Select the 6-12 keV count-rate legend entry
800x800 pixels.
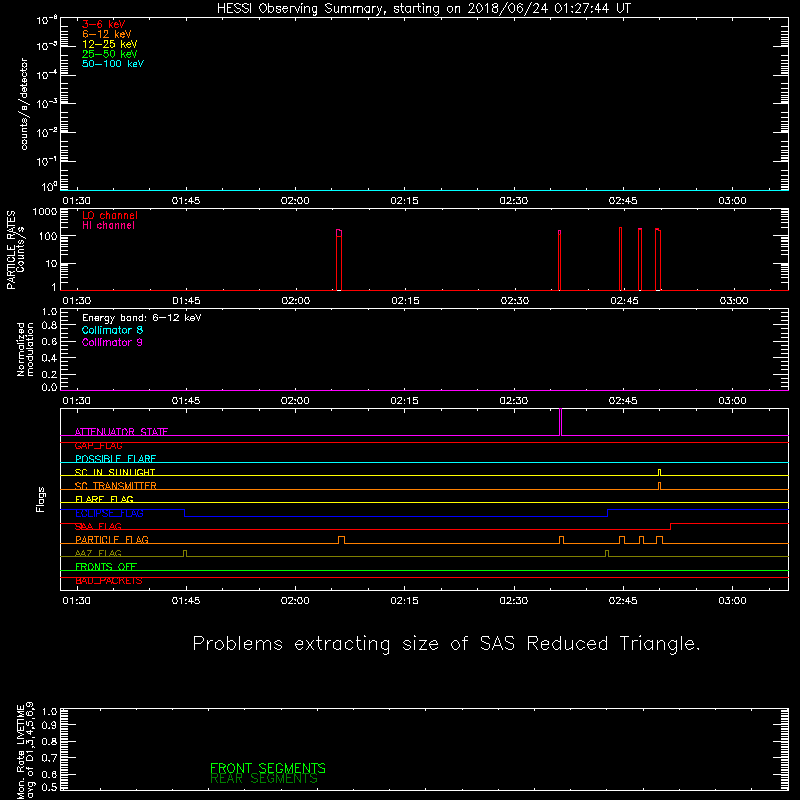tap(106, 34)
